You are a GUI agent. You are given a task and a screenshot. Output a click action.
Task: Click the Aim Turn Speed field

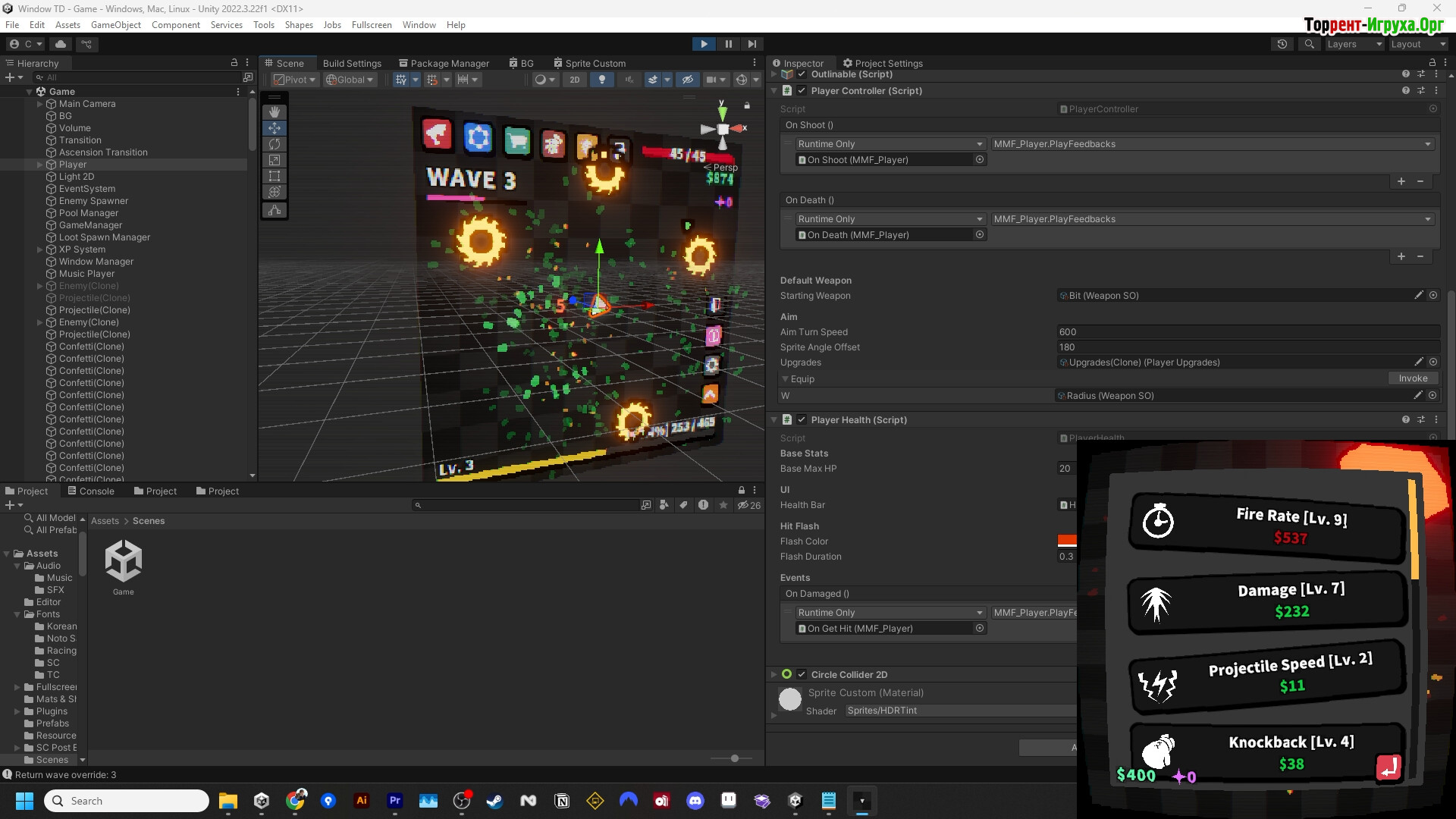[1247, 332]
